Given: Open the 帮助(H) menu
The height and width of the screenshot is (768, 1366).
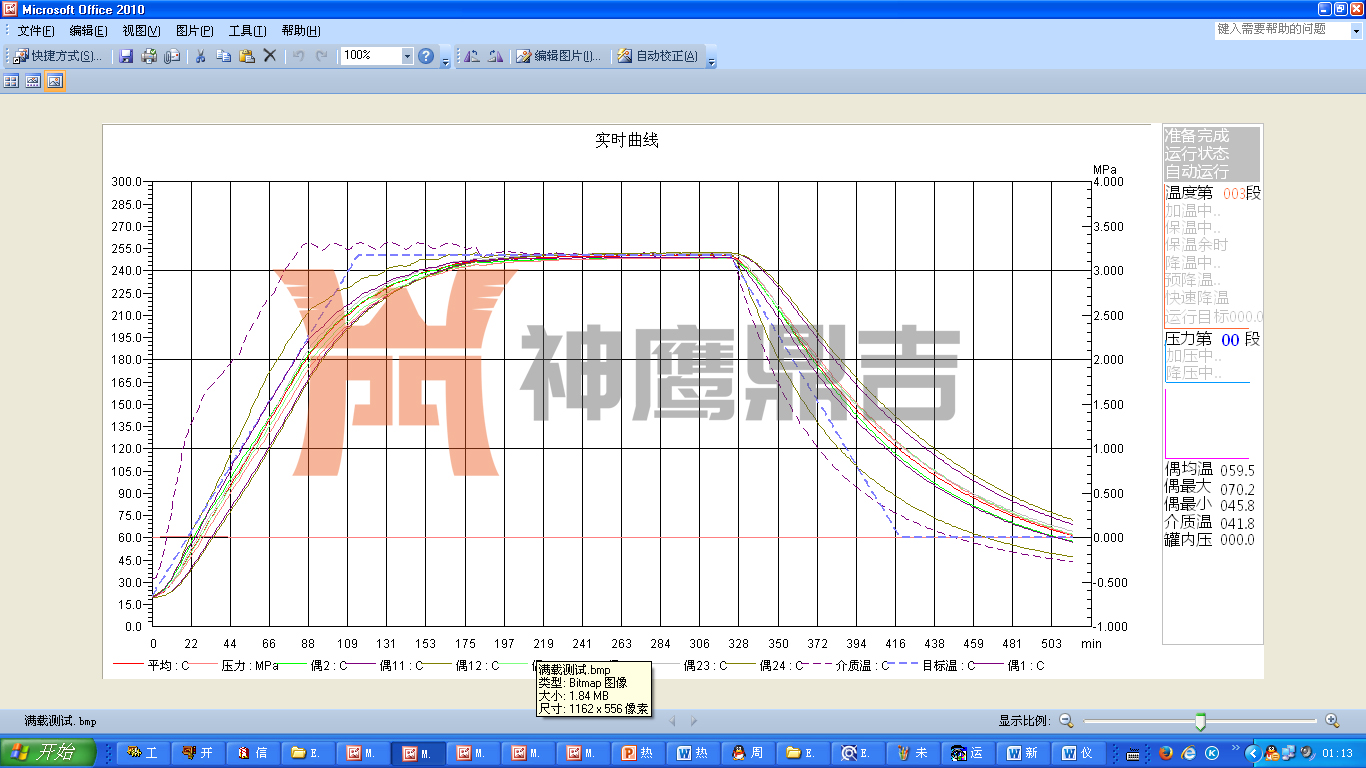Looking at the screenshot, I should pyautogui.click(x=301, y=31).
